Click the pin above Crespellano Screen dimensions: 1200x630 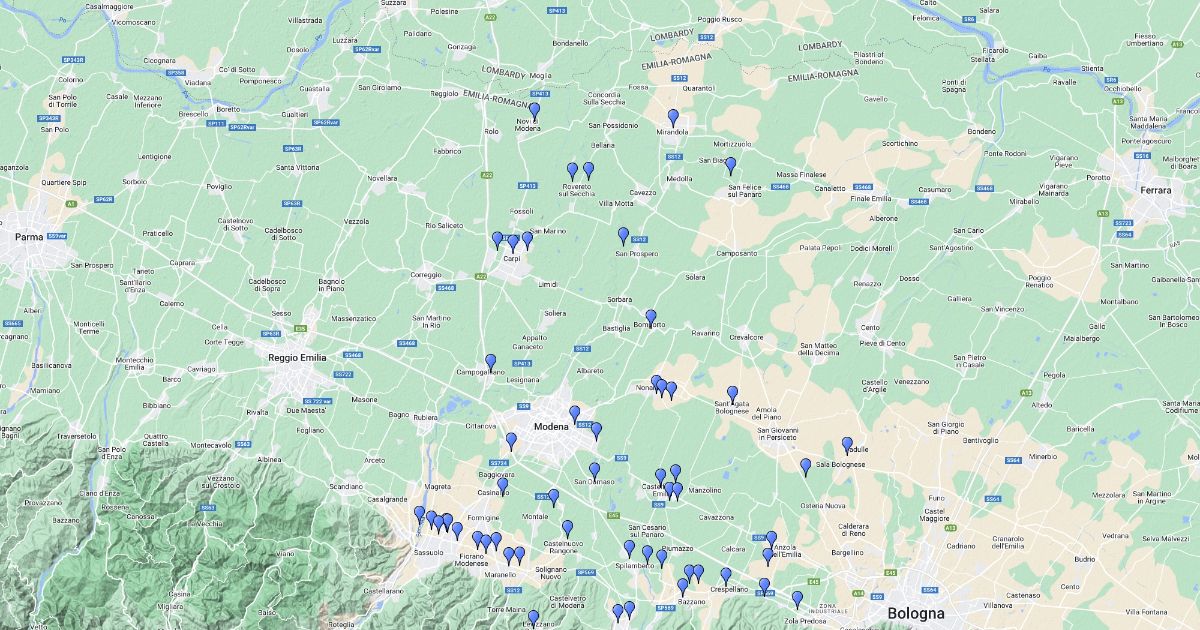point(726,577)
